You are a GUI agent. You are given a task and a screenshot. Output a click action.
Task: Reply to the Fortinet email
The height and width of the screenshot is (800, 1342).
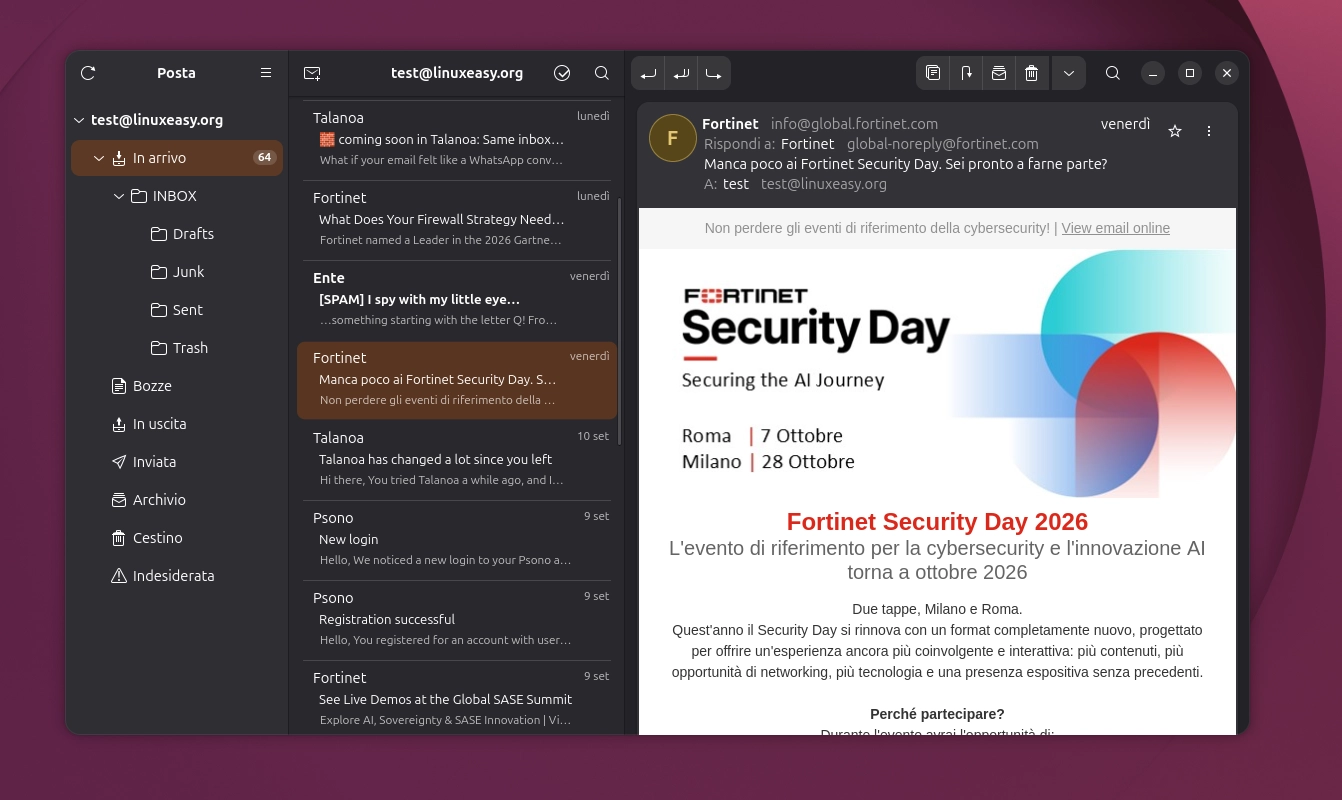point(648,73)
